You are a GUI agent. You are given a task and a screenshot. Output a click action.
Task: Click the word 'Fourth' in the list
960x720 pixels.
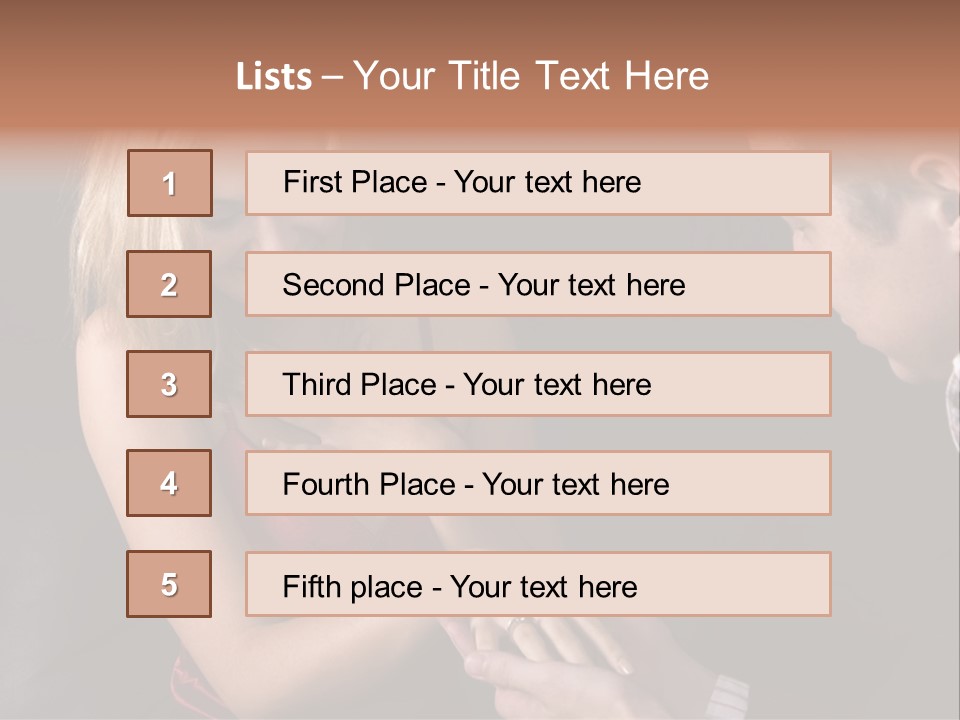pyautogui.click(x=326, y=485)
